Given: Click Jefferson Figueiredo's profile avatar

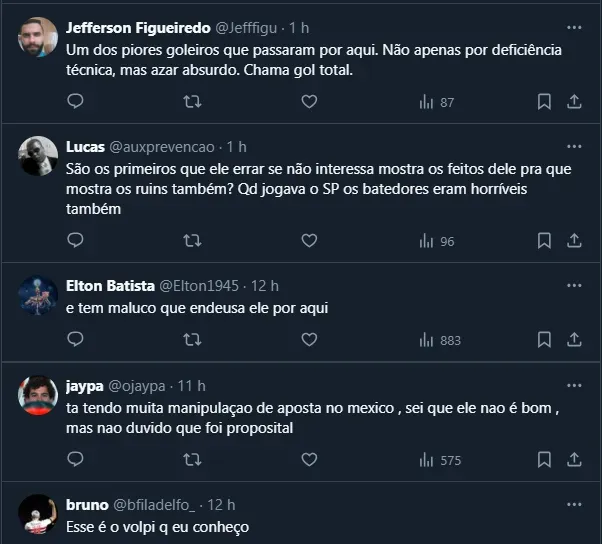Looking at the screenshot, I should [x=38, y=37].
